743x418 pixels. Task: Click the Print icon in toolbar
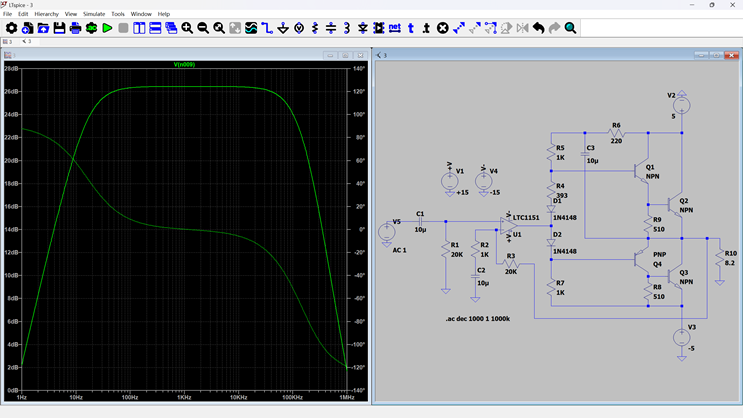pyautogui.click(x=75, y=28)
